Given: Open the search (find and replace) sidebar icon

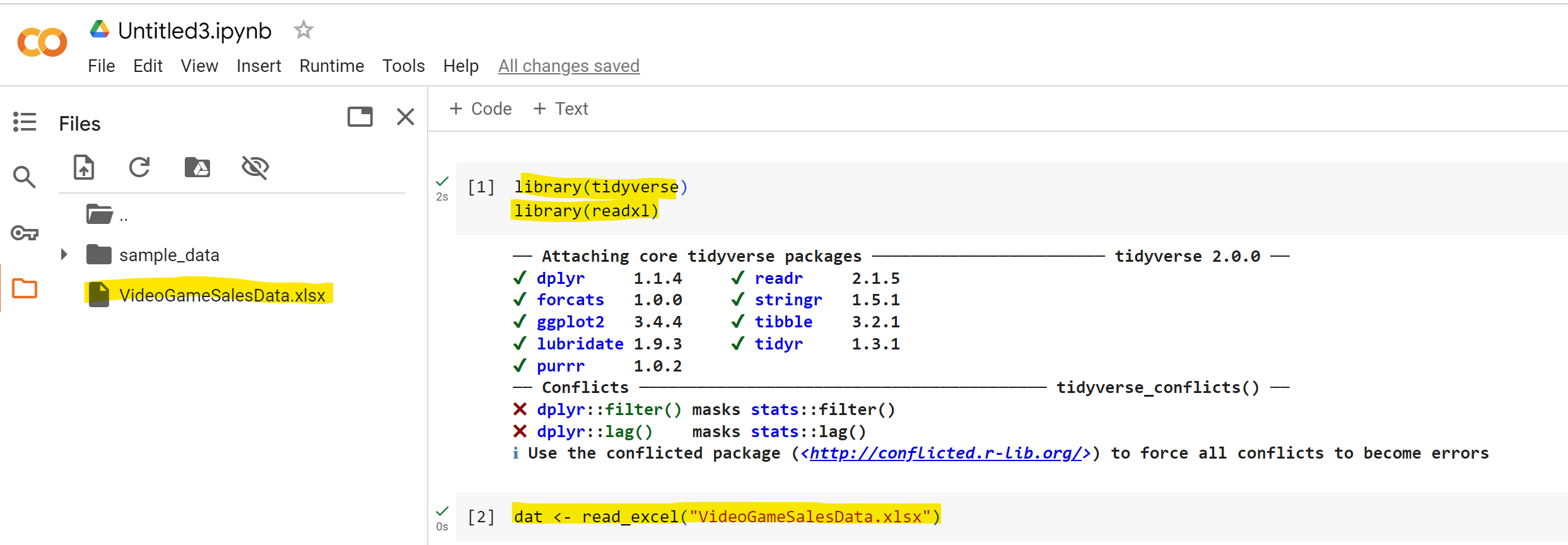Looking at the screenshot, I should click(x=25, y=177).
